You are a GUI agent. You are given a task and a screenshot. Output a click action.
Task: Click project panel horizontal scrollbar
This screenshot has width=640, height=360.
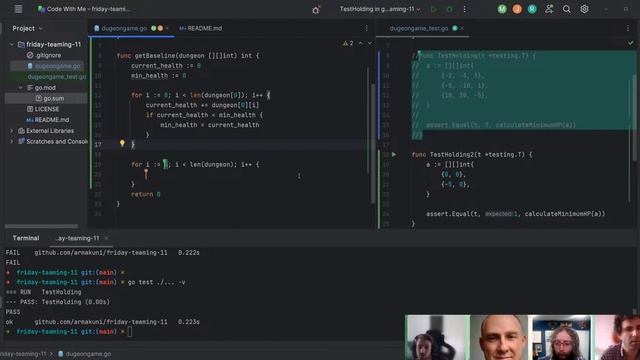coord(41,226)
